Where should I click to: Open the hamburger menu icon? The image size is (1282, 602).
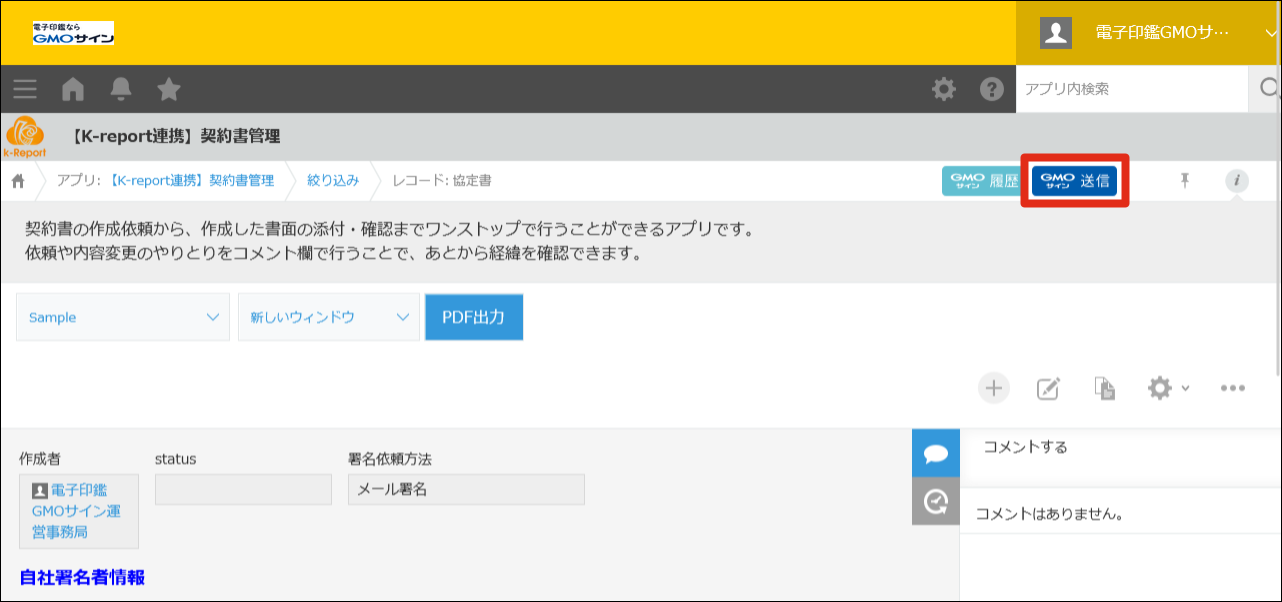25,89
